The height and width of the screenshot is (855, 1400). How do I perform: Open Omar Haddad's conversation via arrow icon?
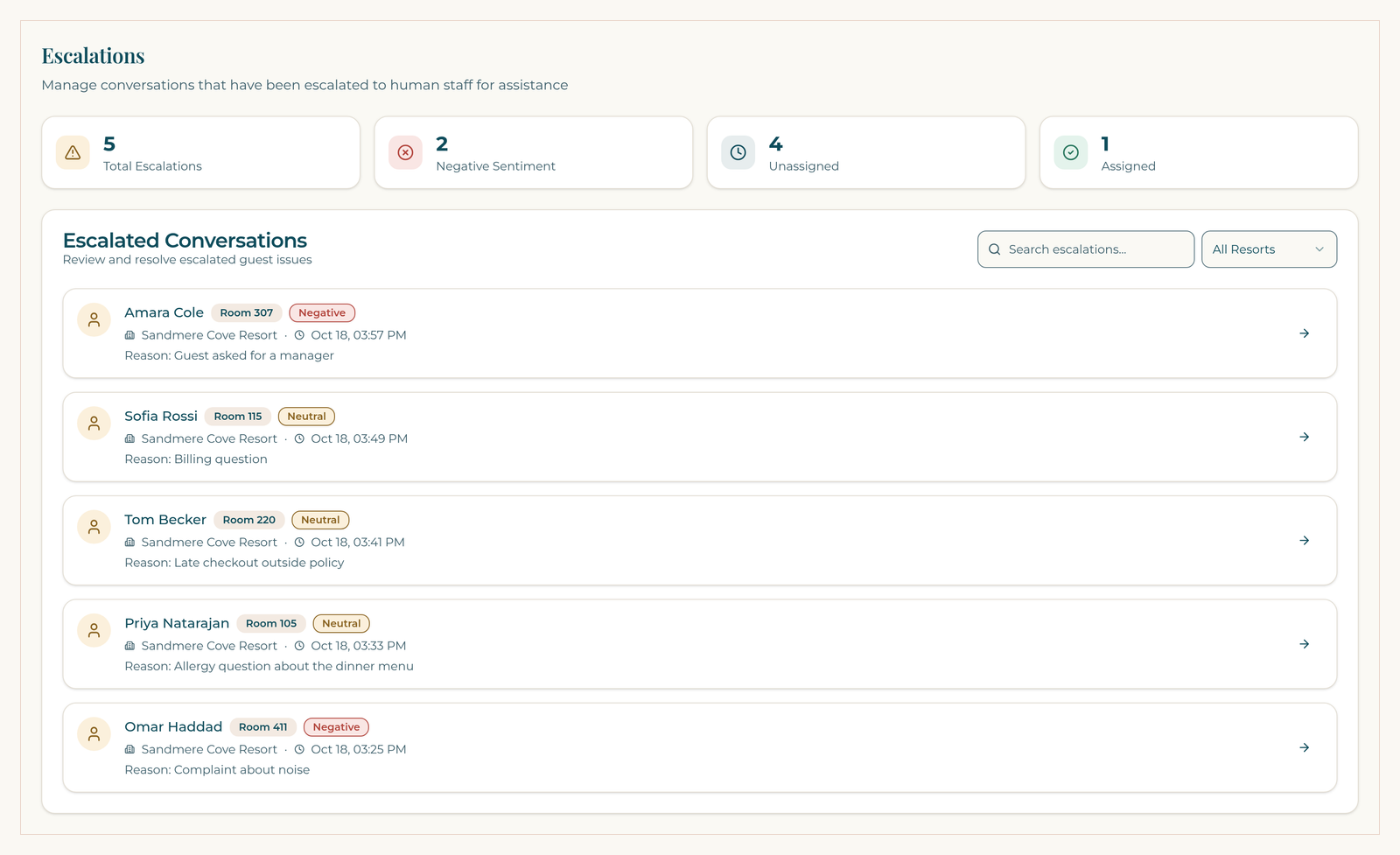pyautogui.click(x=1304, y=747)
